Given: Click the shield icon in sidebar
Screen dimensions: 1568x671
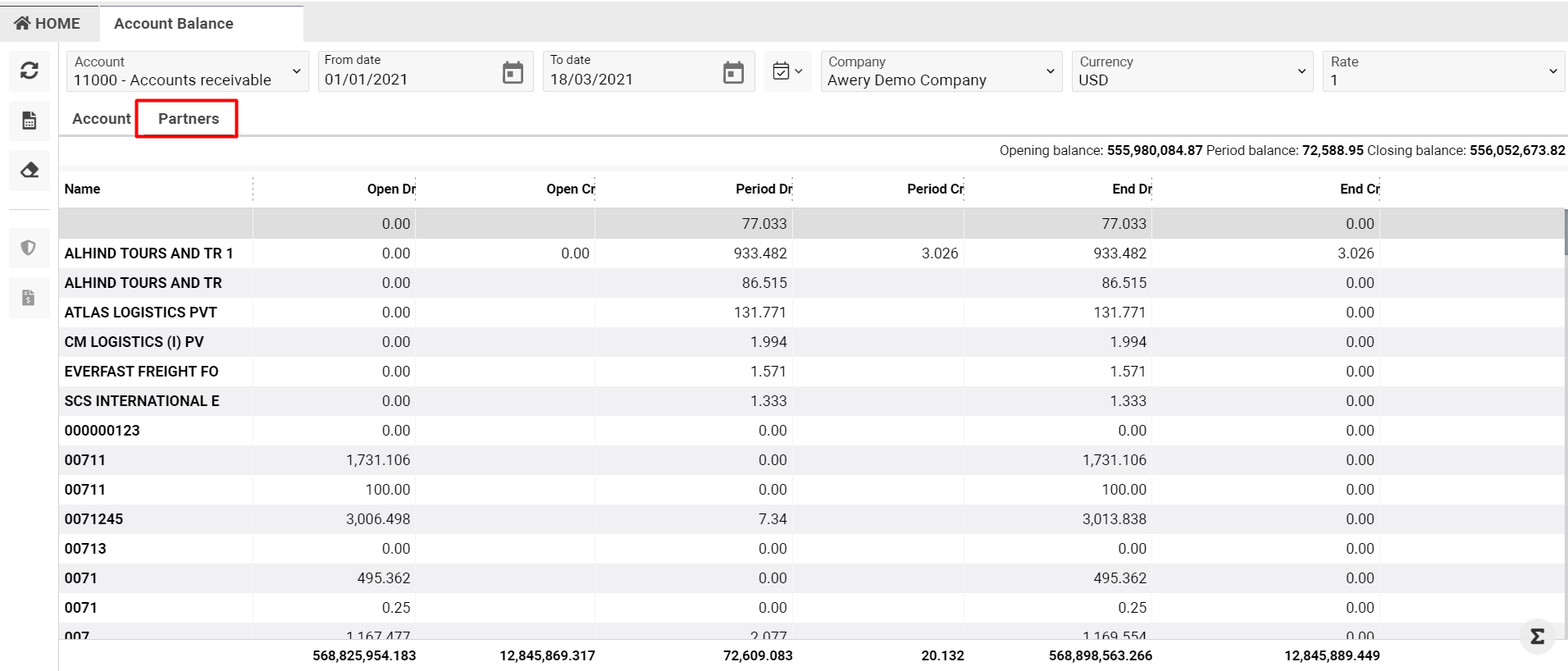Looking at the screenshot, I should [x=29, y=248].
